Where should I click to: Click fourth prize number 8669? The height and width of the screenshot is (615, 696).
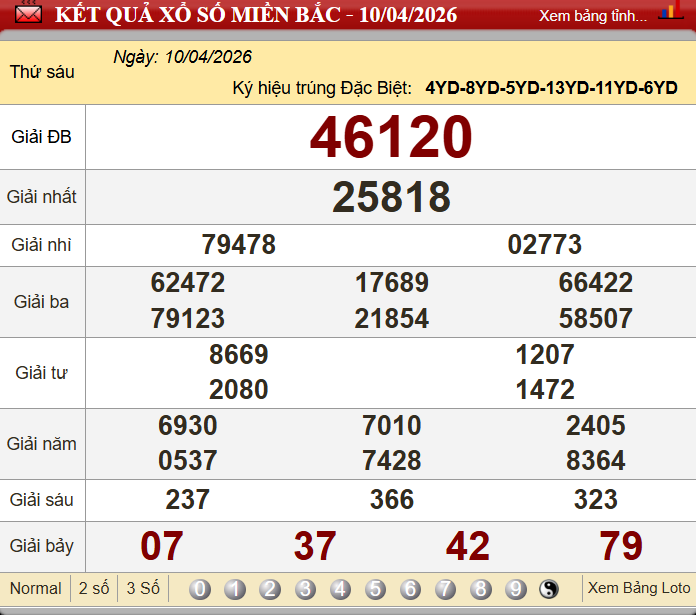pyautogui.click(x=239, y=355)
